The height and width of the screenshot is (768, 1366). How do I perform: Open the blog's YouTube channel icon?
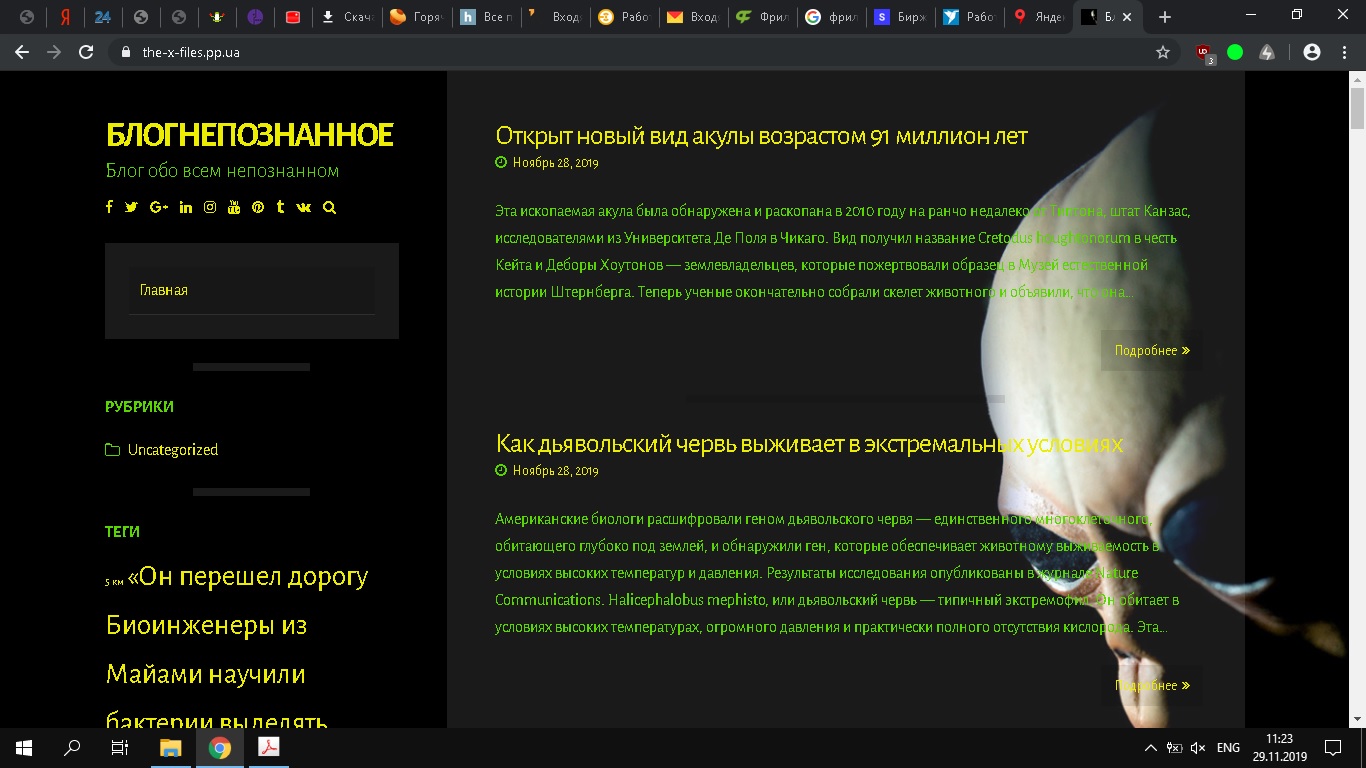(x=234, y=207)
